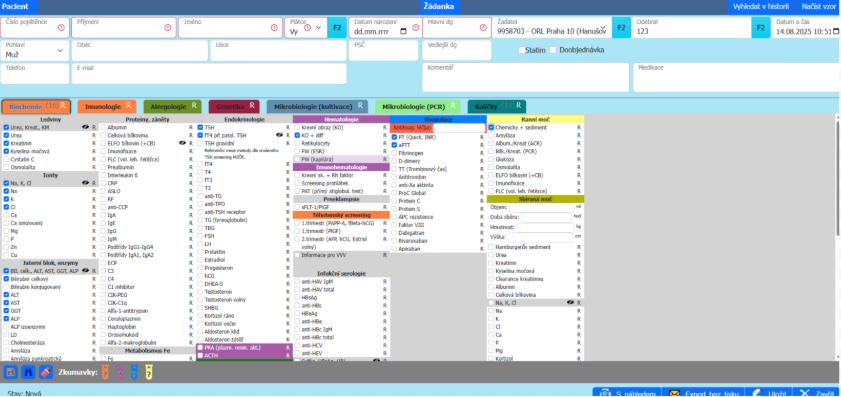This screenshot has width=841, height=397.
Task: Click the R badge on the Imunologie tab
Action: pos(128,106)
